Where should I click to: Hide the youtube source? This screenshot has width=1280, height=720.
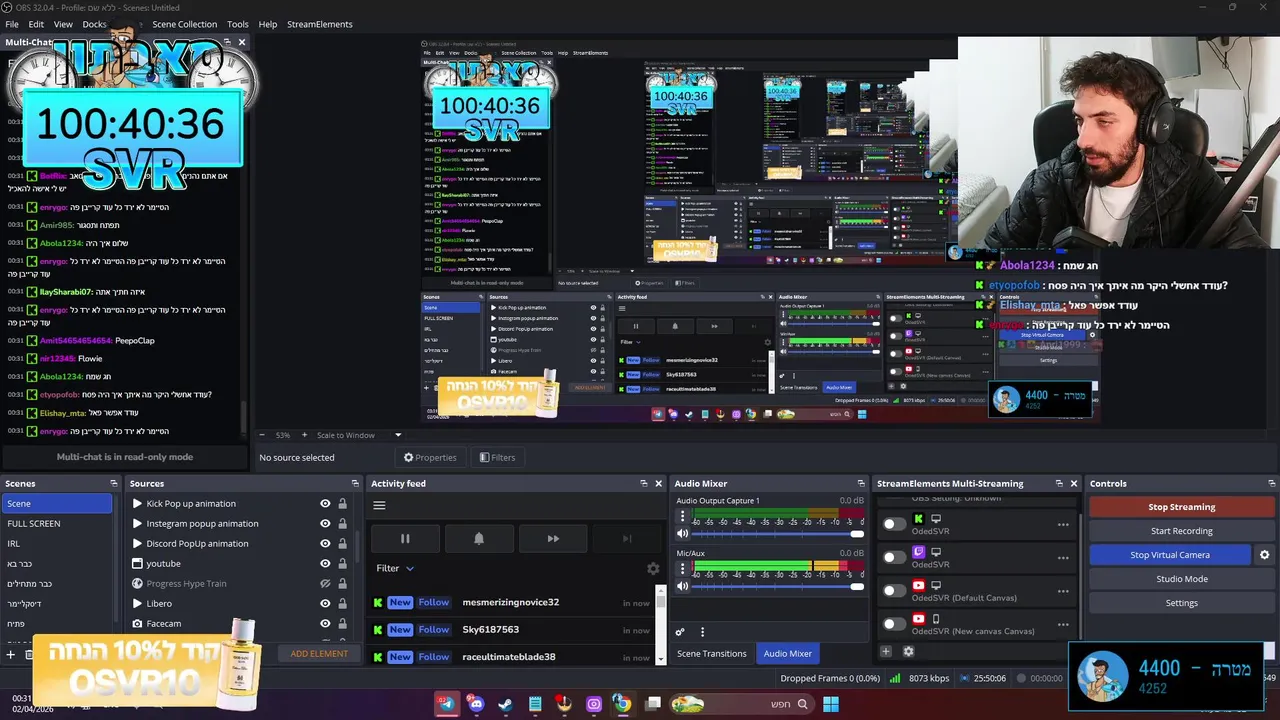click(325, 564)
